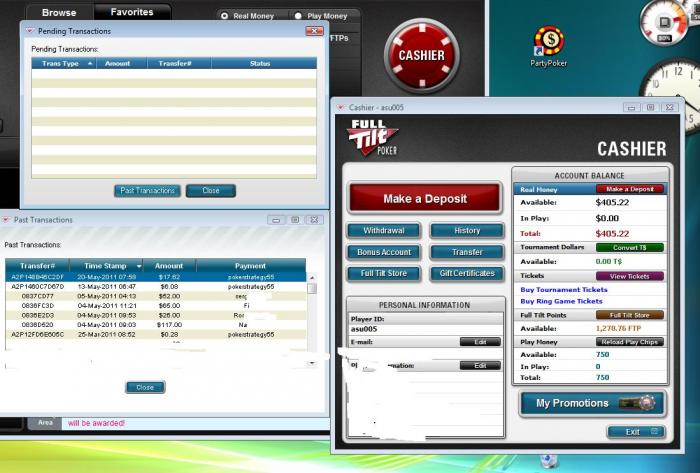Follow the Buy Tournament Tickets link
This screenshot has height=473, width=700.
(x=564, y=290)
